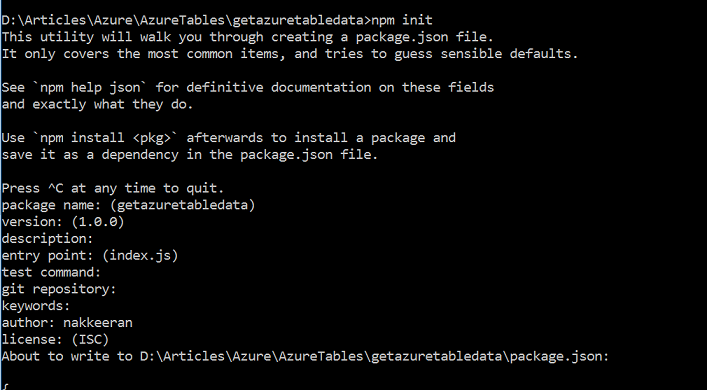Click the npm init command text
This screenshot has width=707, height=390.
click(402, 20)
